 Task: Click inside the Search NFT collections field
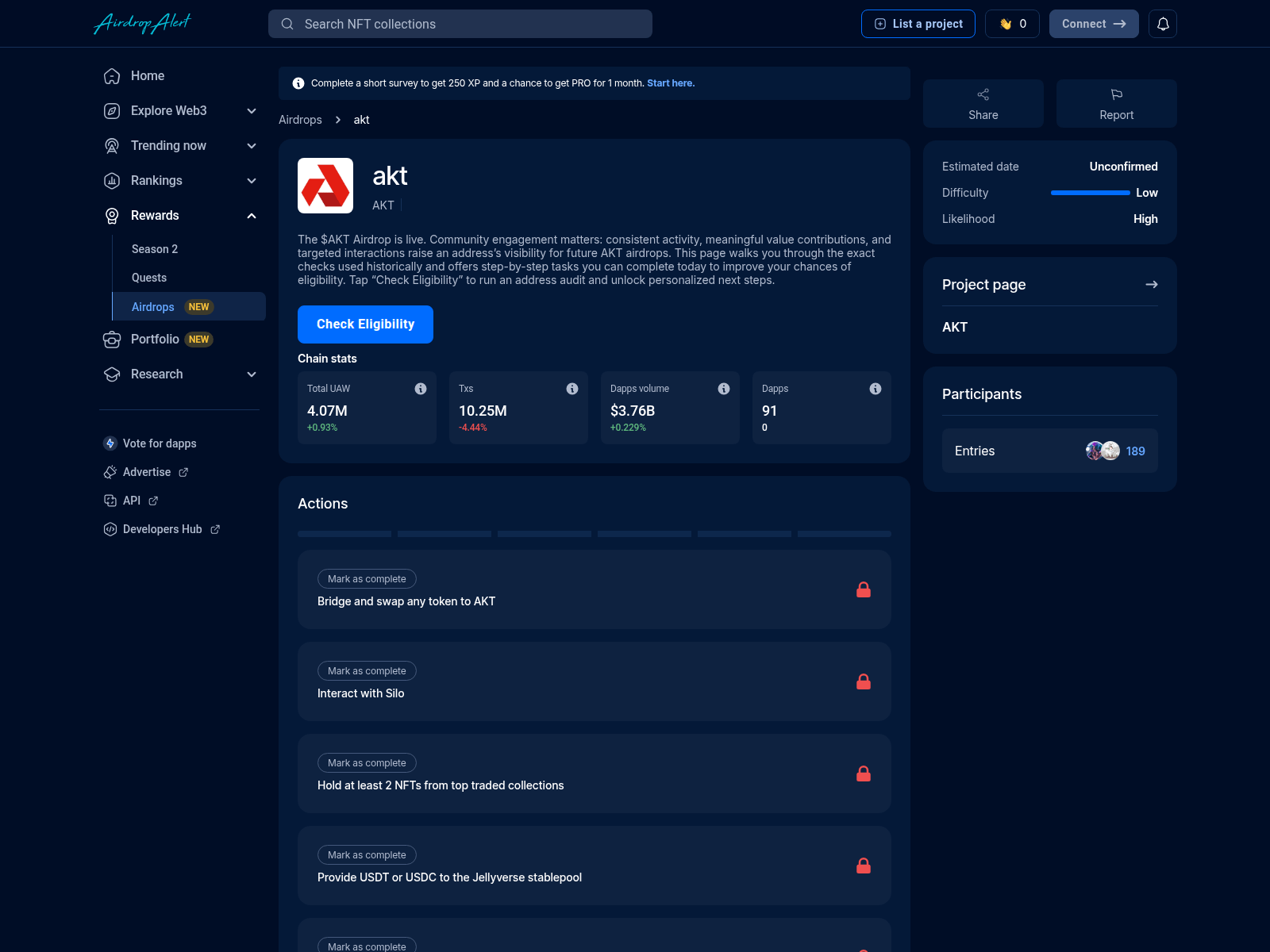click(x=460, y=24)
